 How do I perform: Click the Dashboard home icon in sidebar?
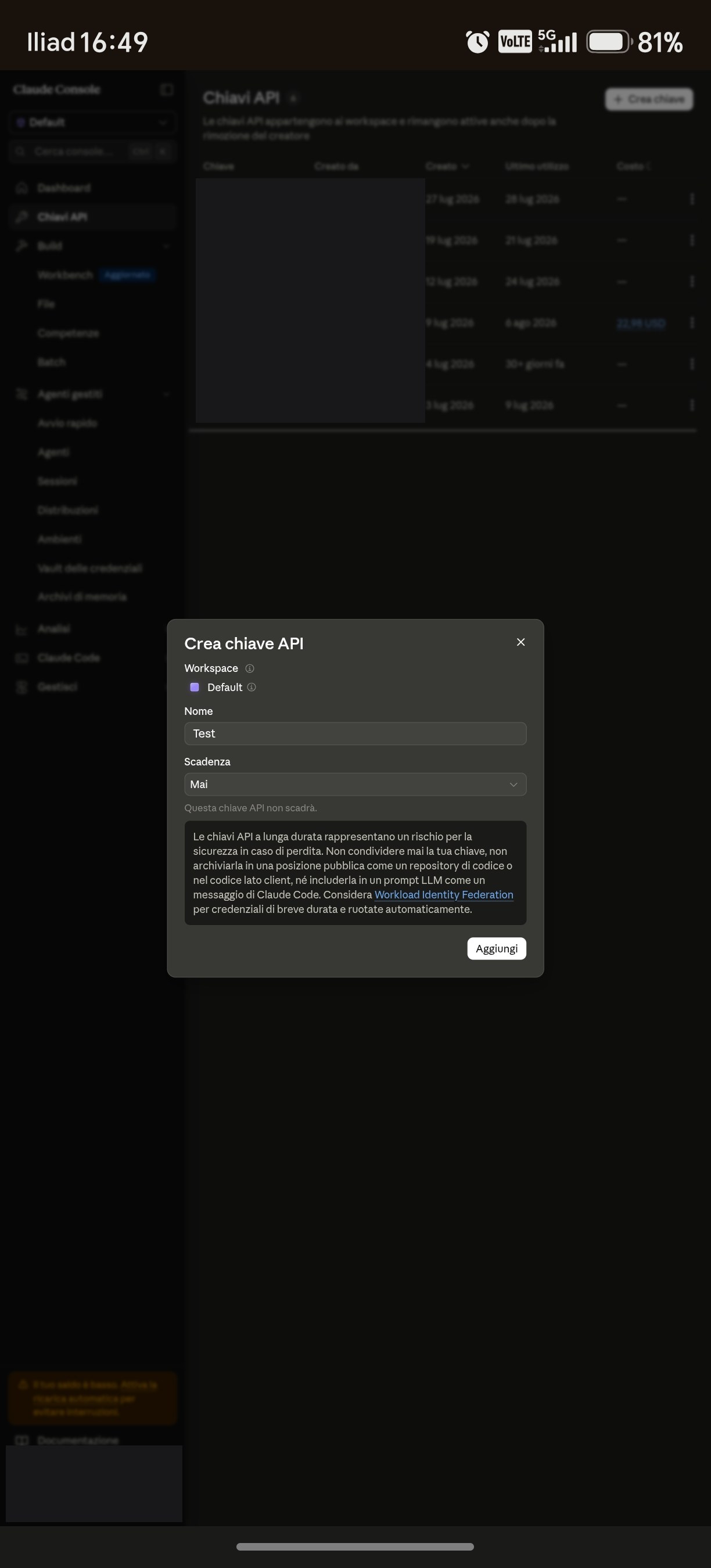click(x=22, y=188)
